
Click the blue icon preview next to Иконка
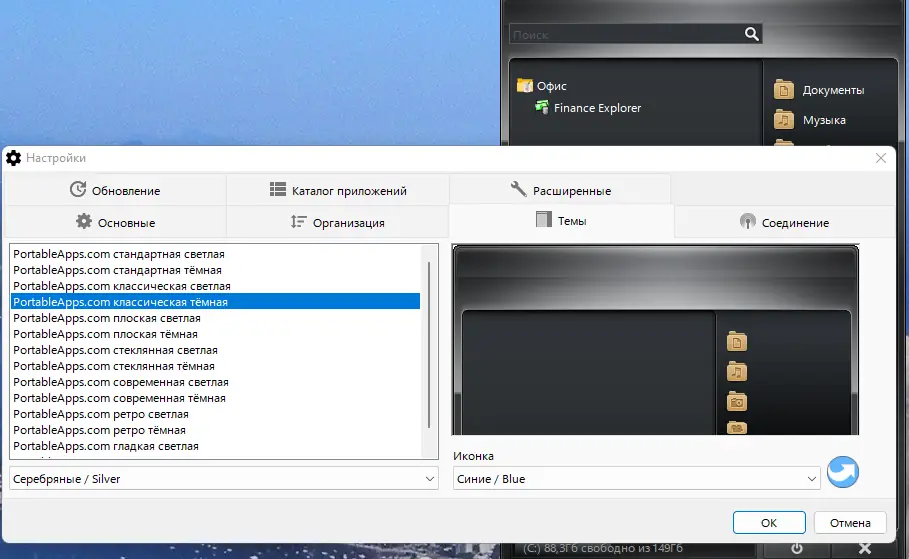coord(842,471)
